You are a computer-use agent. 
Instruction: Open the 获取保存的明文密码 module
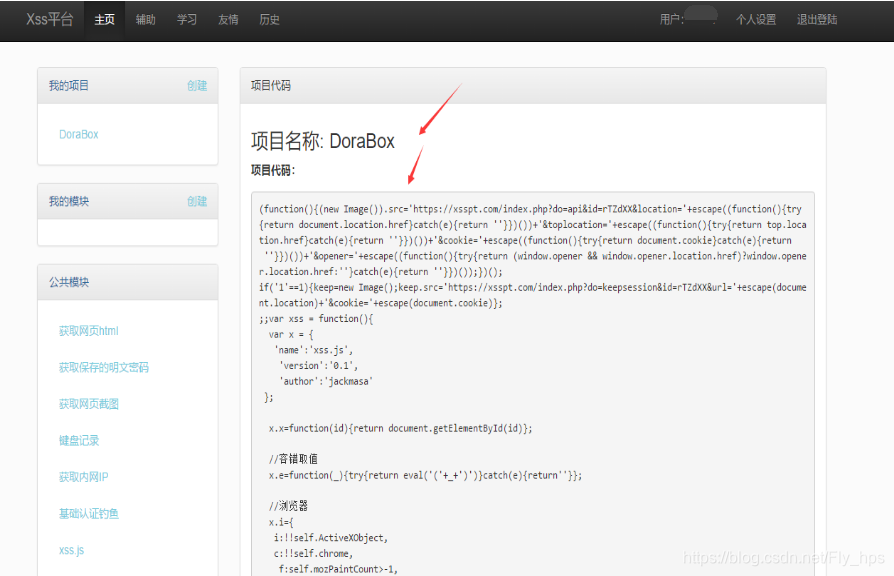tap(104, 367)
